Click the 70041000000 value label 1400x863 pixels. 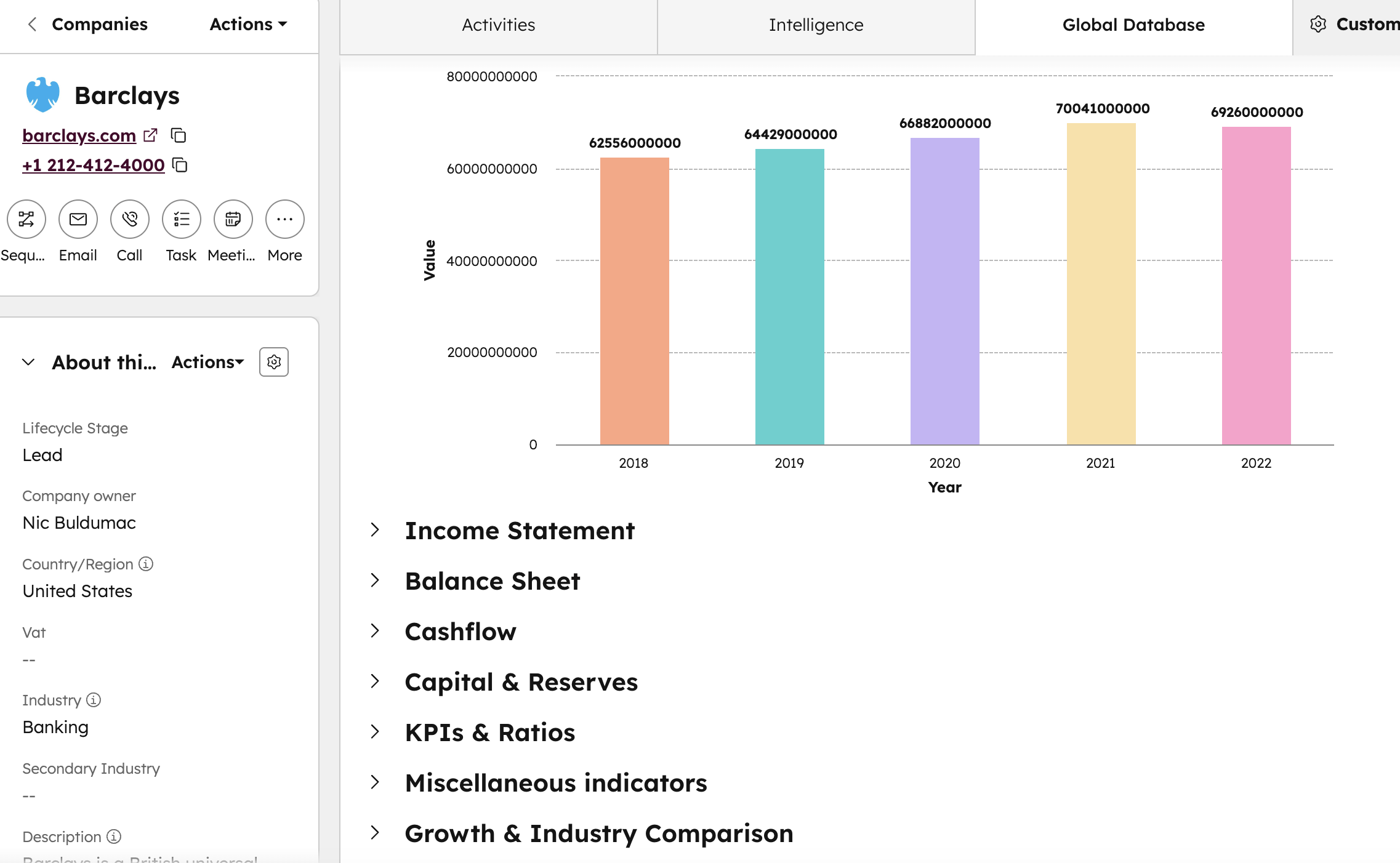coord(1103,108)
